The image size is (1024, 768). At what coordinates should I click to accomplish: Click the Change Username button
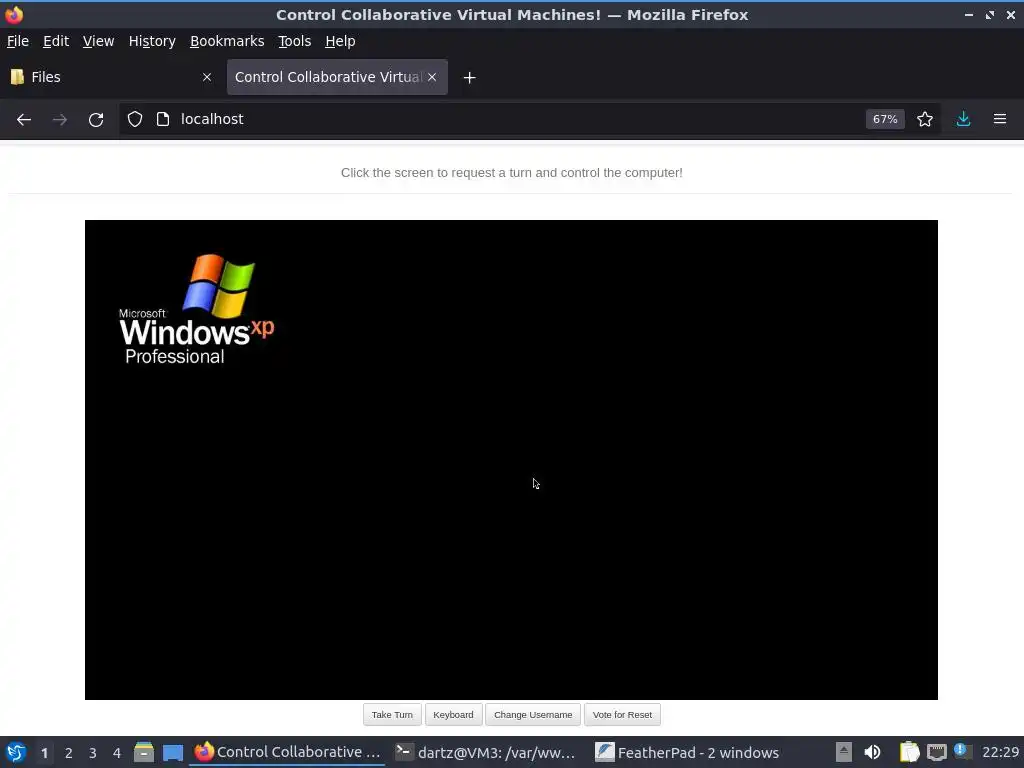533,714
